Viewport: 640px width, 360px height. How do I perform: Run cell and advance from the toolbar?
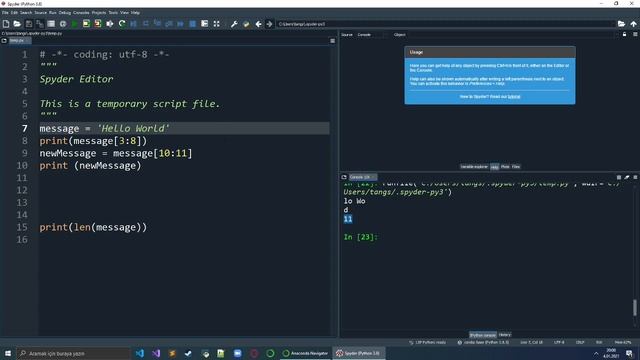point(98,24)
